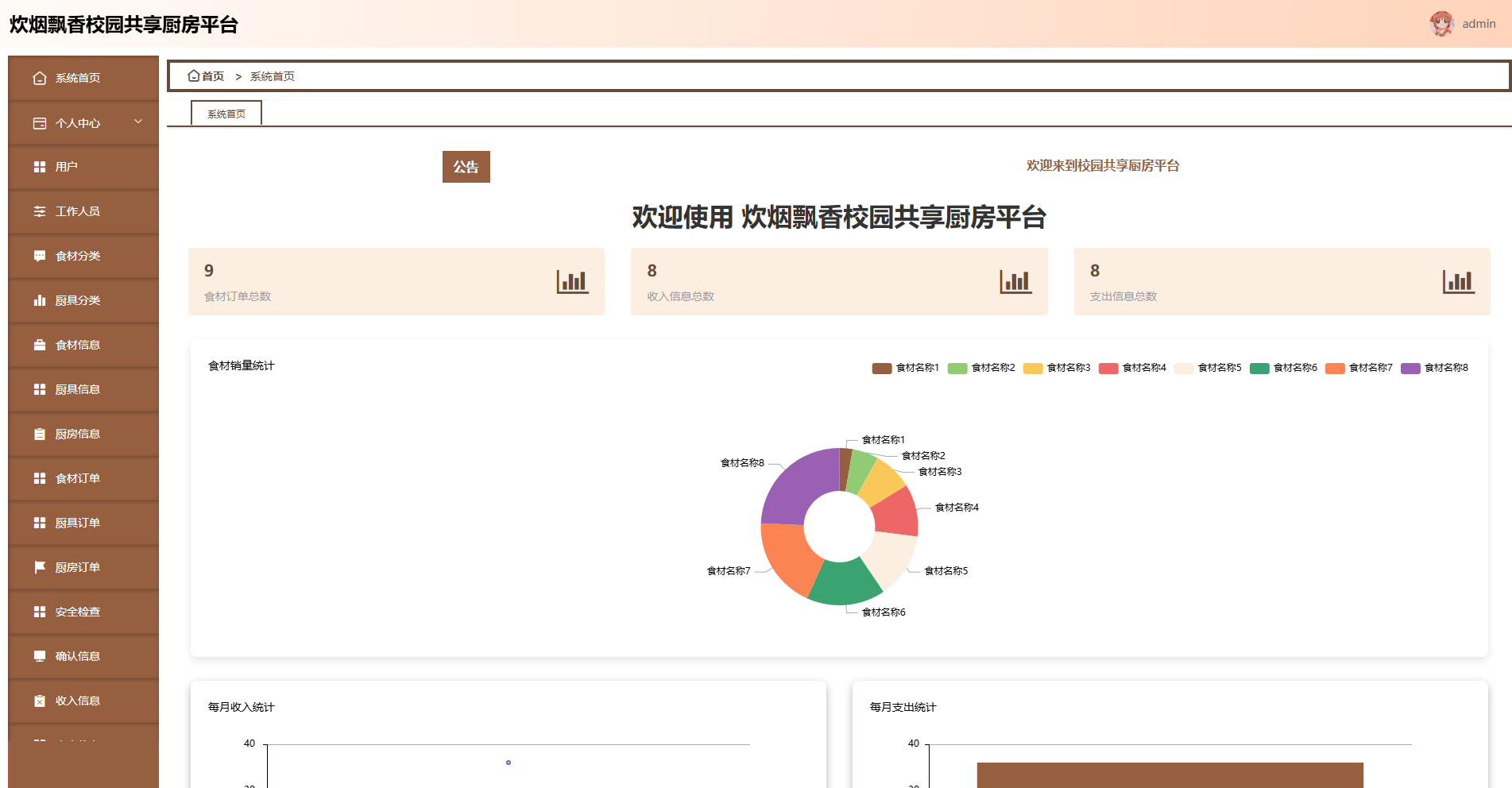The image size is (1512, 788).
Task: Toggle 食材名称6 legend entry
Action: pos(1283,368)
